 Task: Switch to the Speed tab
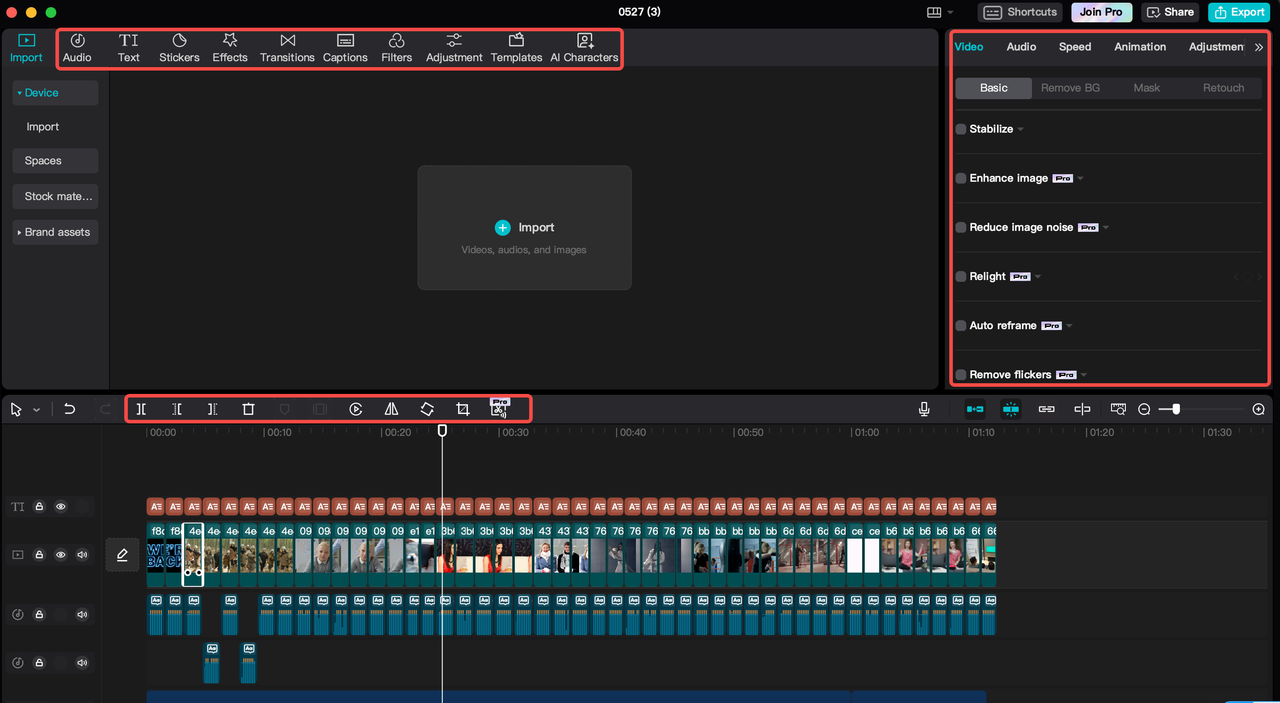pyautogui.click(x=1075, y=47)
